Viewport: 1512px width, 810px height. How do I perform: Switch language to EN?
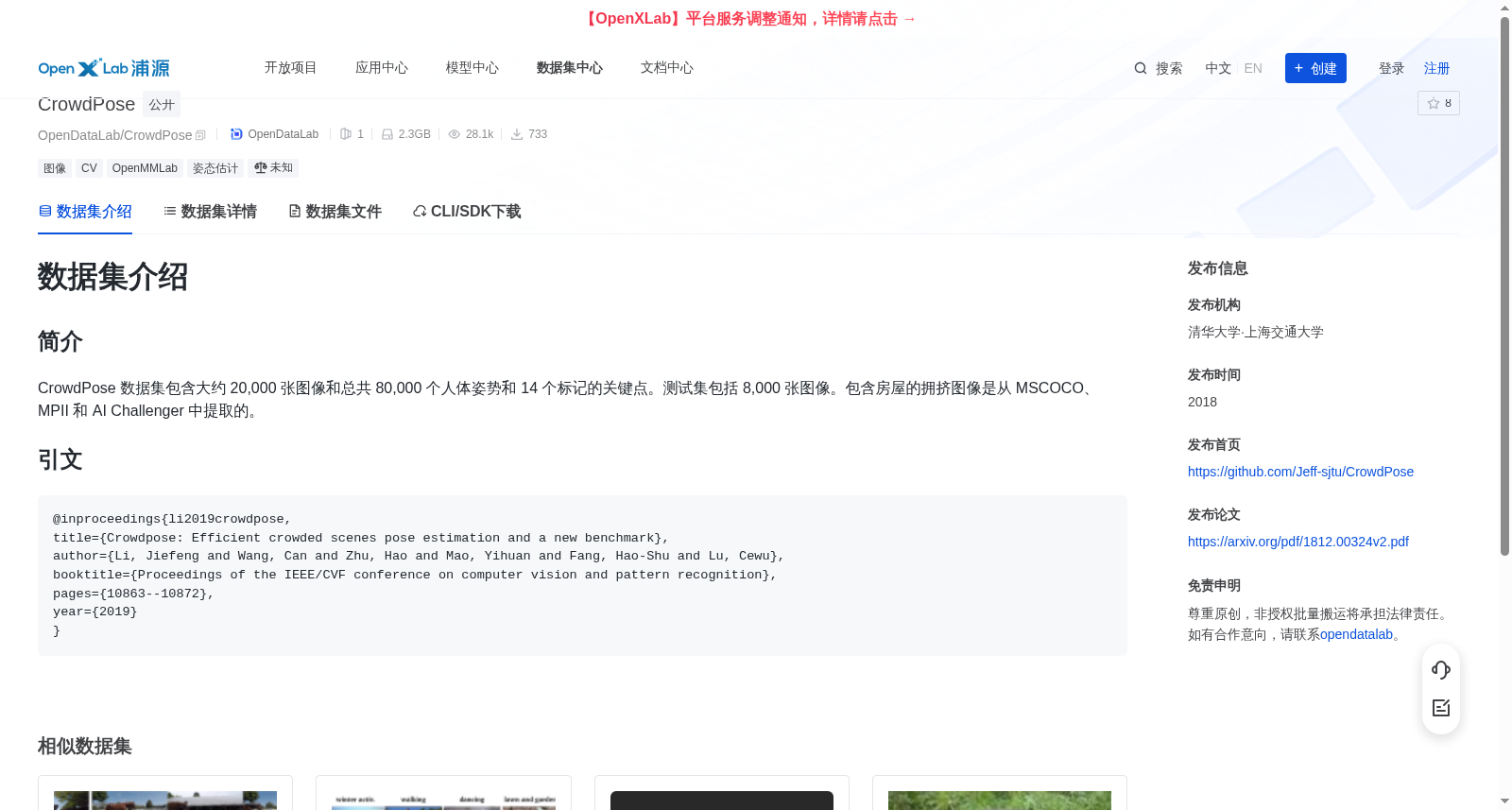pyautogui.click(x=1253, y=68)
